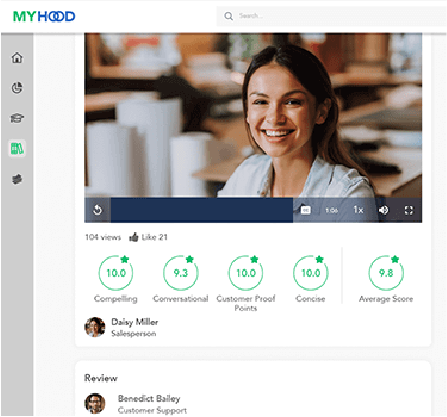Mute the video volume
This screenshot has height=417, width=447.
click(x=383, y=210)
